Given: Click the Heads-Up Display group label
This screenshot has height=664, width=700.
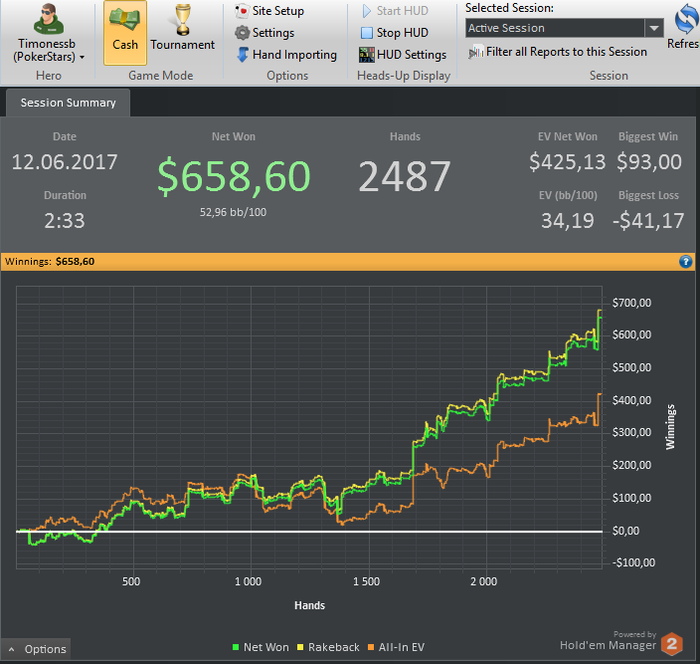Looking at the screenshot, I should click(404, 75).
